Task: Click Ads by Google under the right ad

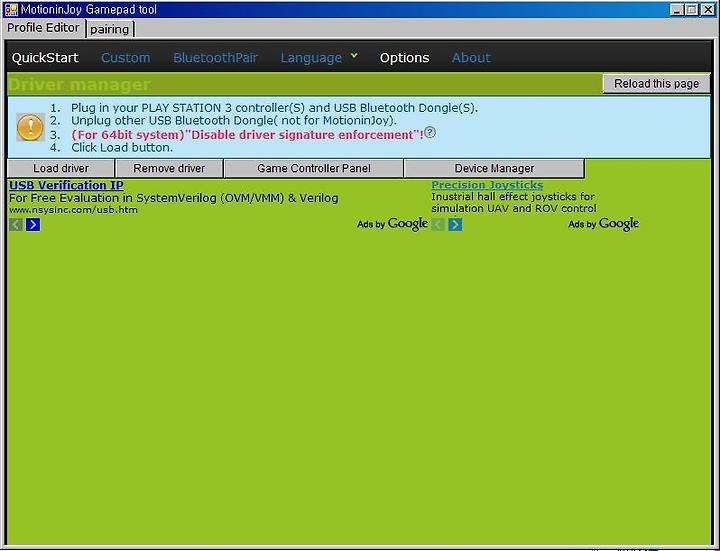Action: click(x=603, y=224)
